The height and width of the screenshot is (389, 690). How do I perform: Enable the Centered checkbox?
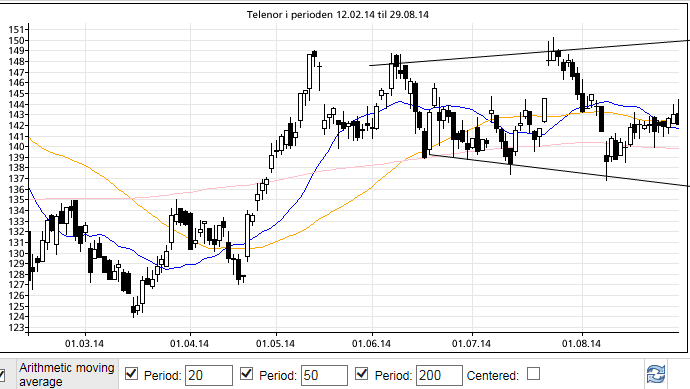coord(533,374)
